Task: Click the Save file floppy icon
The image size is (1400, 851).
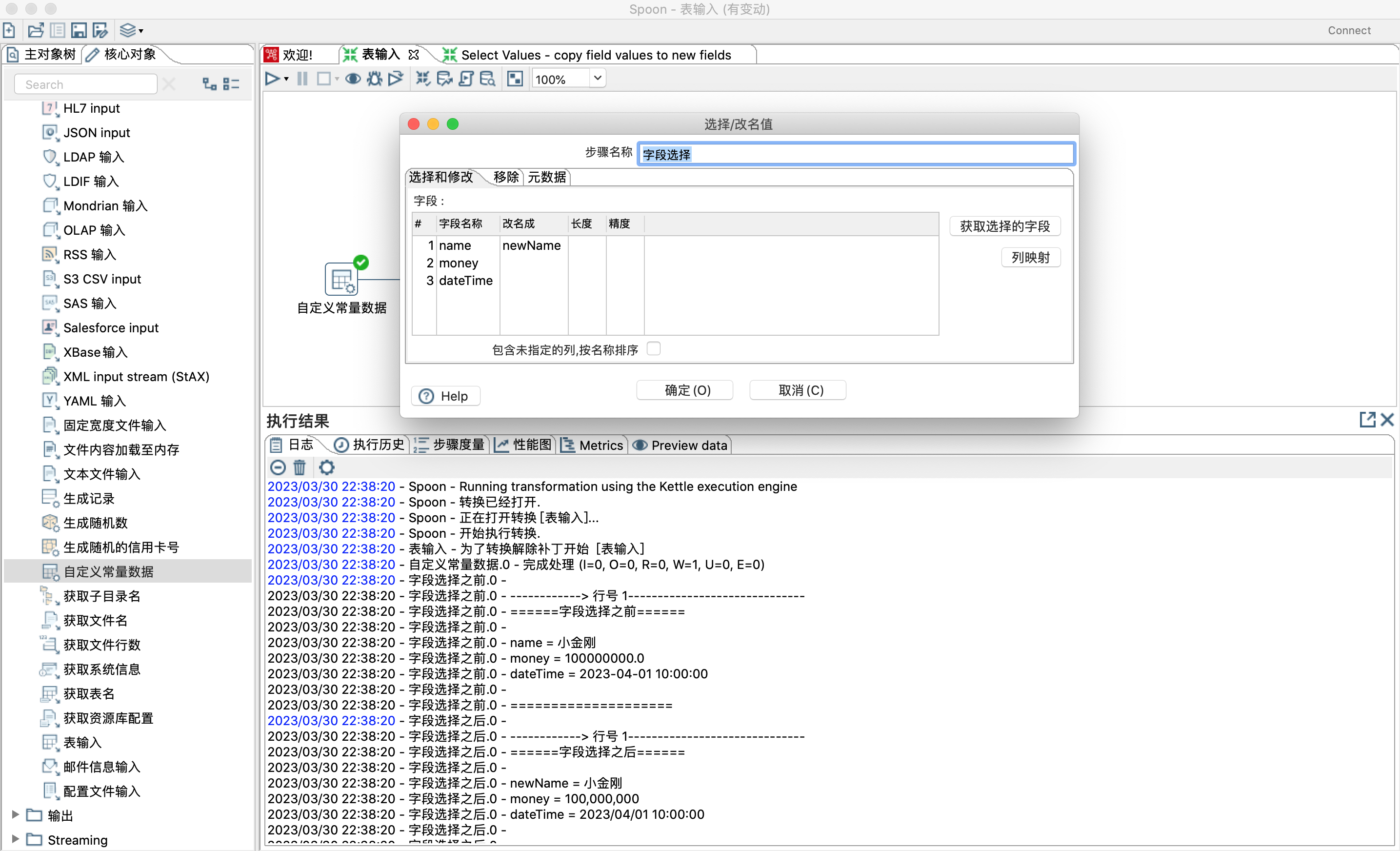Action: [x=79, y=31]
